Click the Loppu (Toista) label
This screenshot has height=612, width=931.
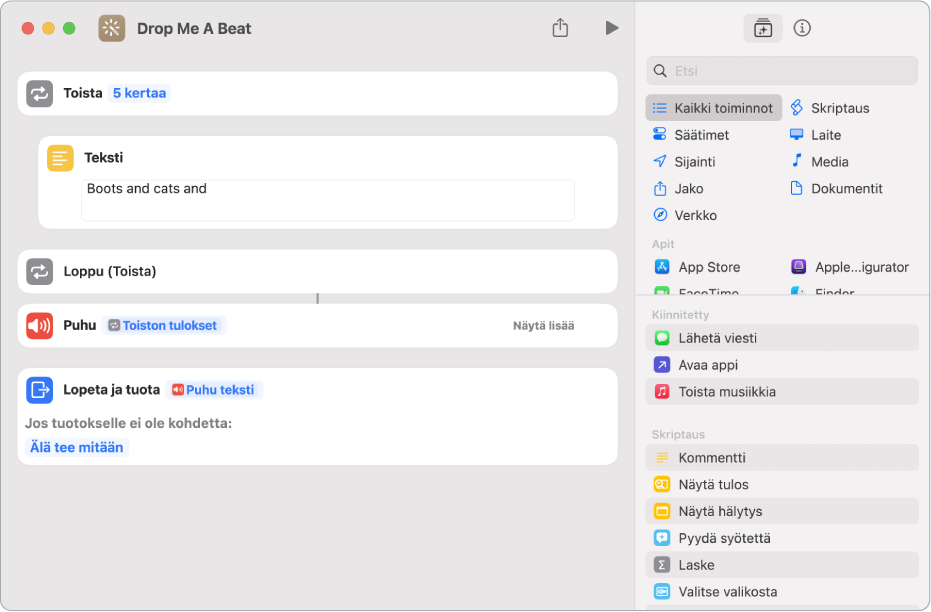pos(110,271)
